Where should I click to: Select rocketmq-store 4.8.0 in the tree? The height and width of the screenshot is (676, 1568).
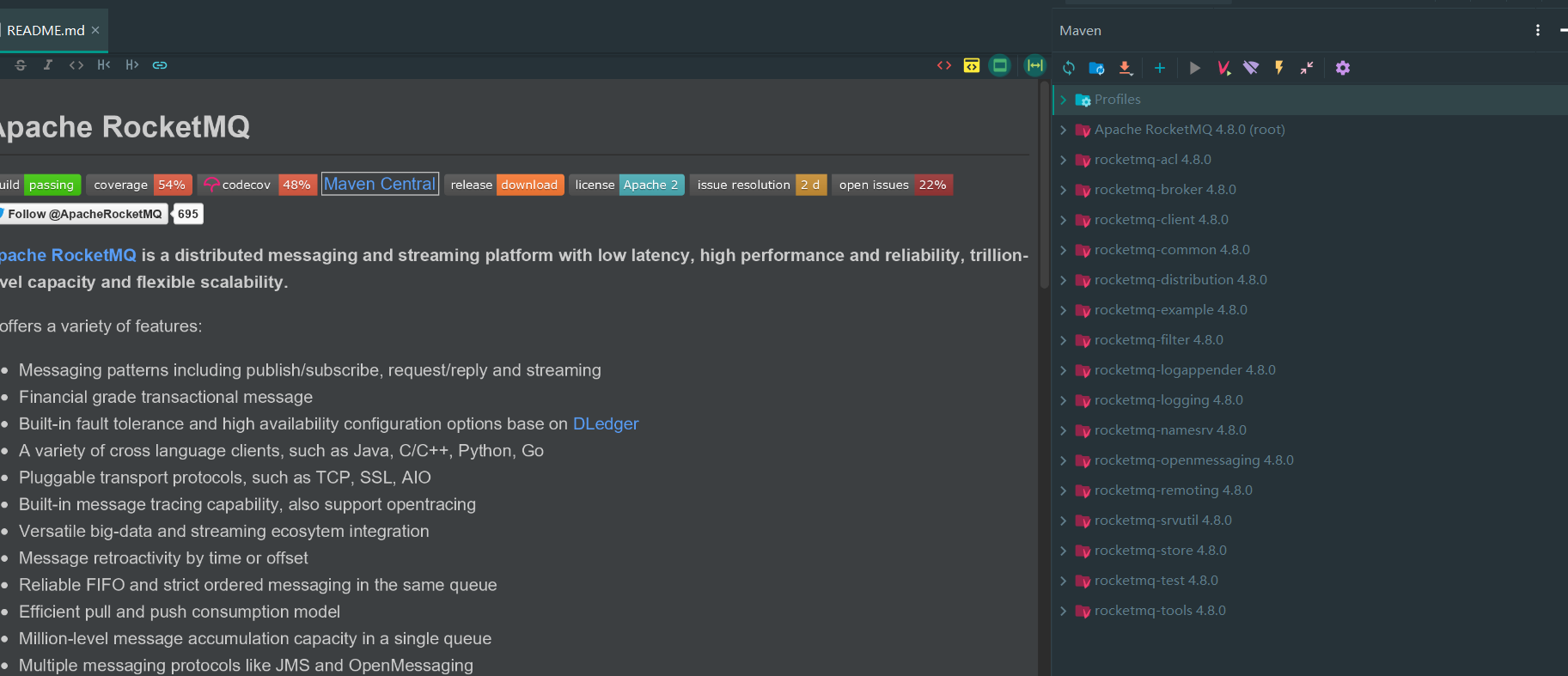pos(1161,551)
